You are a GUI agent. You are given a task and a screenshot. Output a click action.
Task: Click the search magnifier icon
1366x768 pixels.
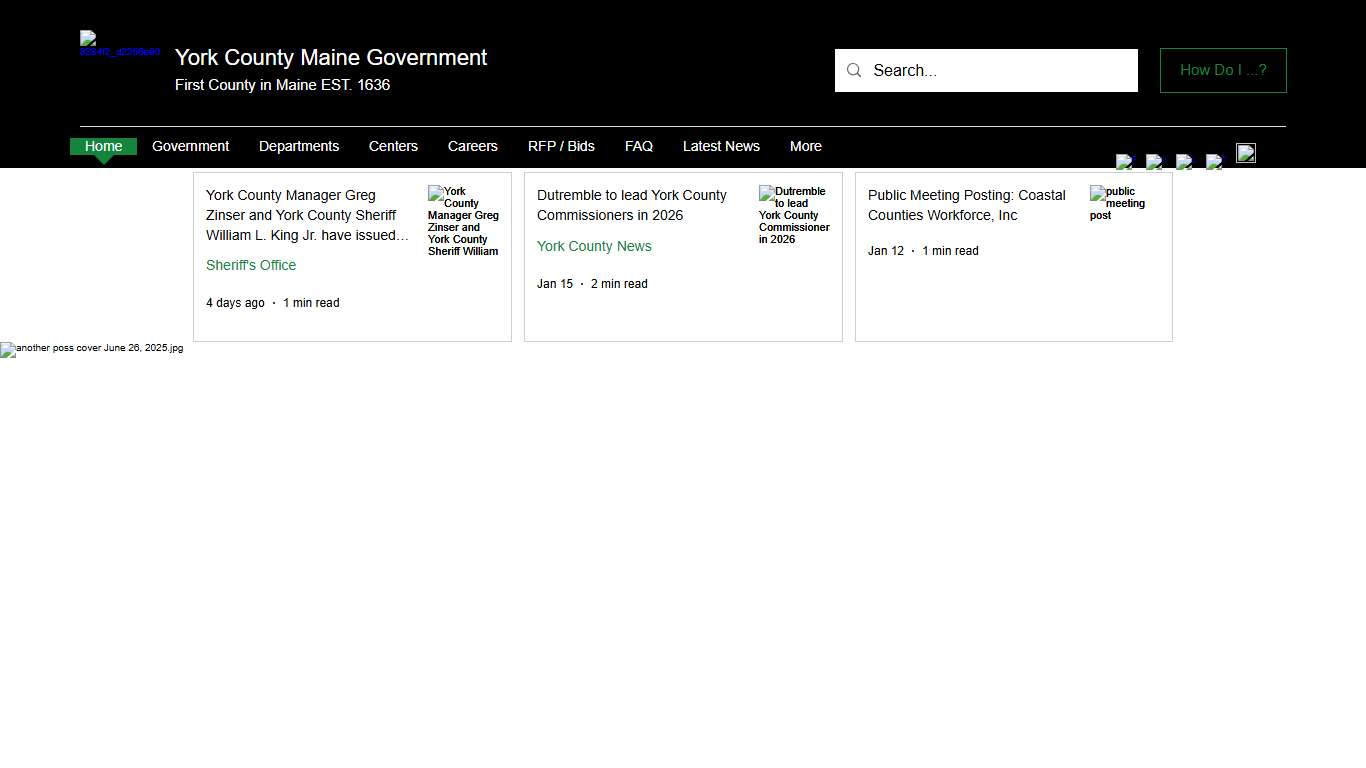pyautogui.click(x=854, y=70)
